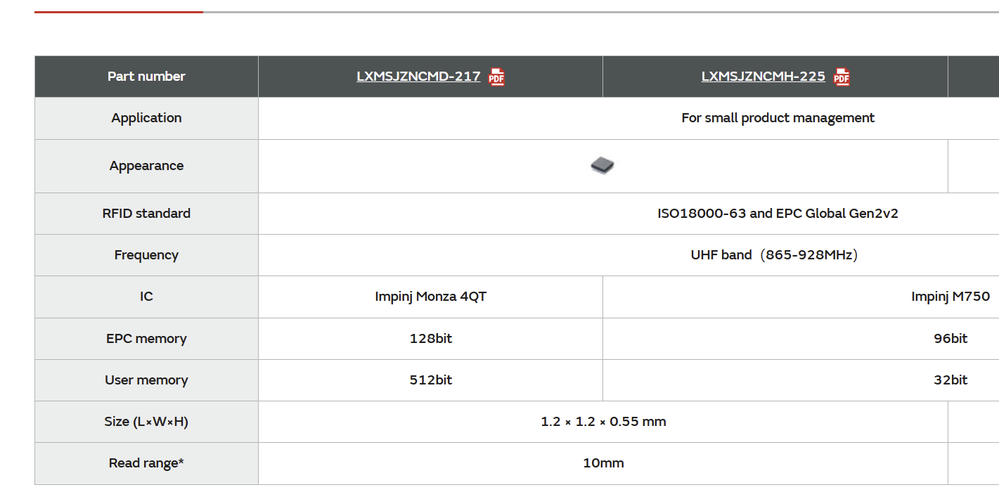This screenshot has height=499, width=999.
Task: Click the Impinj Monza 4QT cell
Action: pos(430,297)
